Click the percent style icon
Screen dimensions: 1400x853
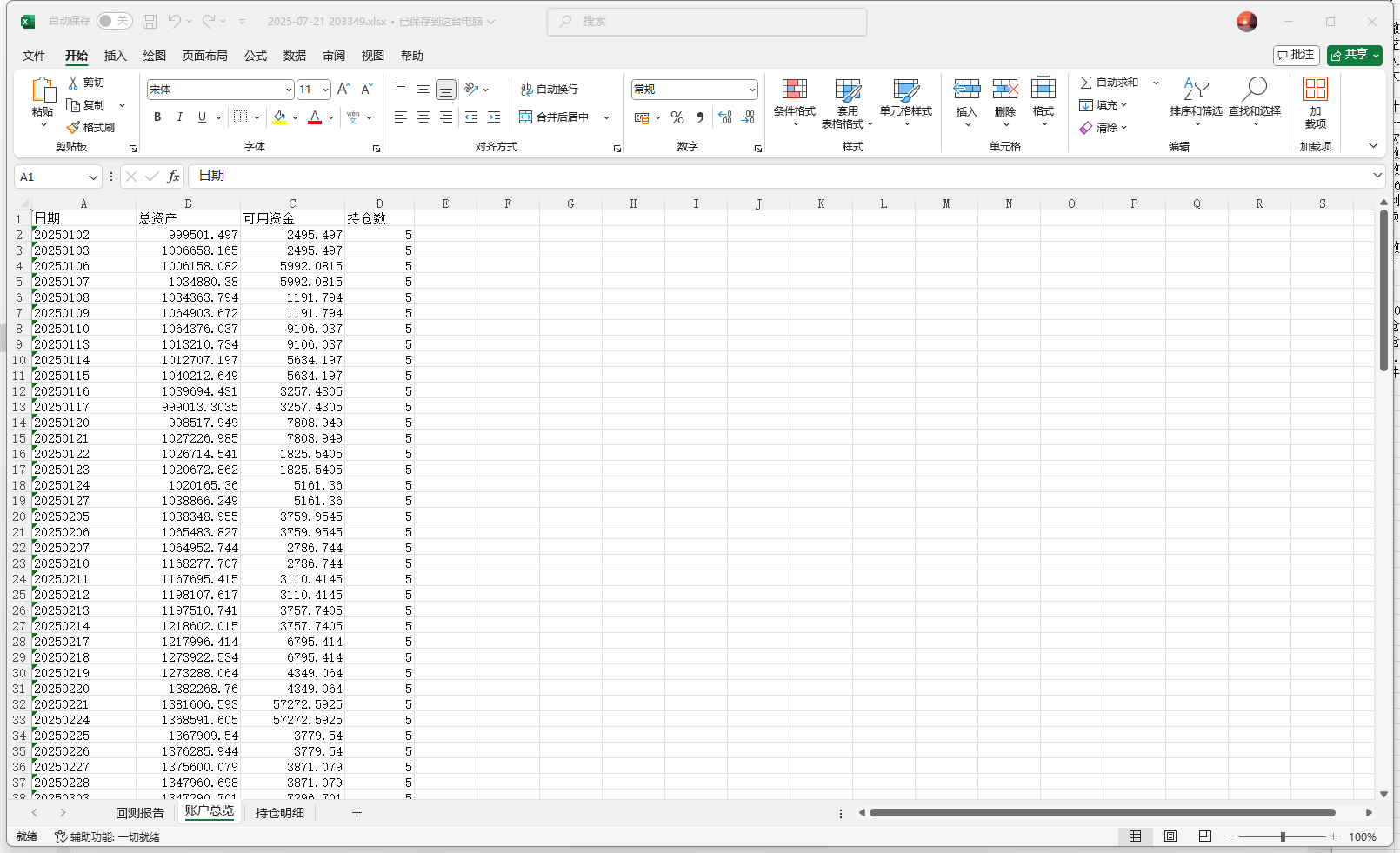(677, 117)
